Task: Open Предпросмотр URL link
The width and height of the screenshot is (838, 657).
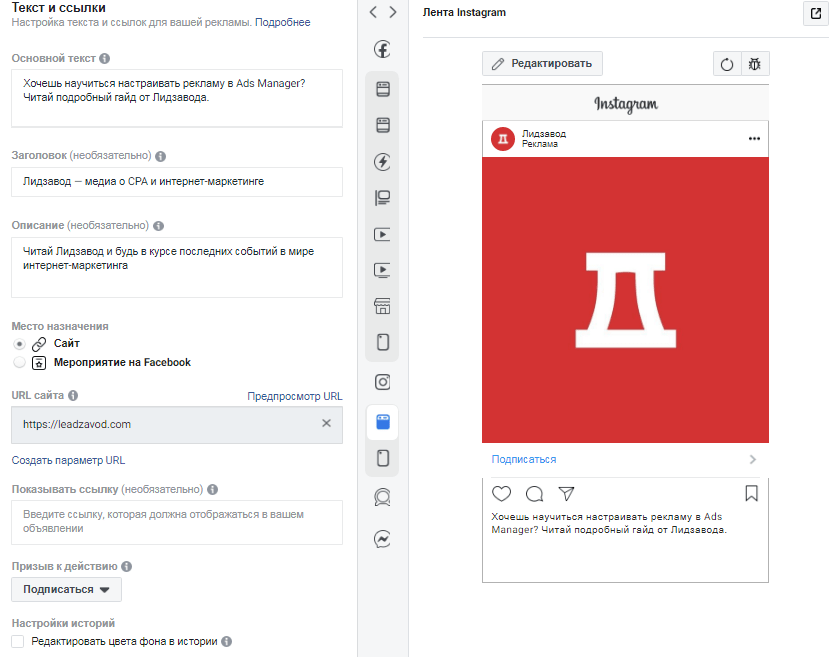Action: click(x=294, y=396)
